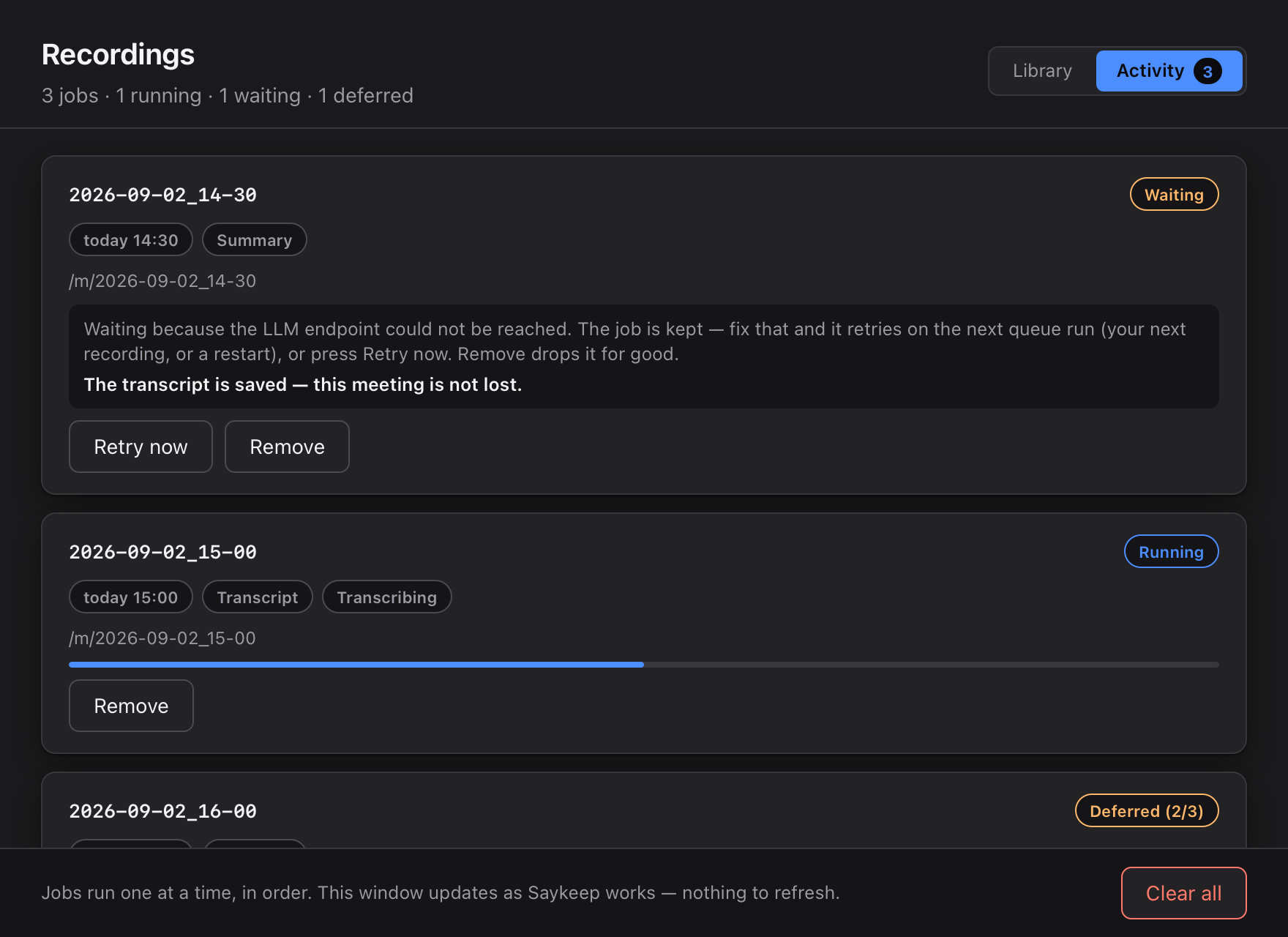Click the '3 jobs · 1 running' summary line
This screenshot has height=937, width=1288.
coord(228,96)
